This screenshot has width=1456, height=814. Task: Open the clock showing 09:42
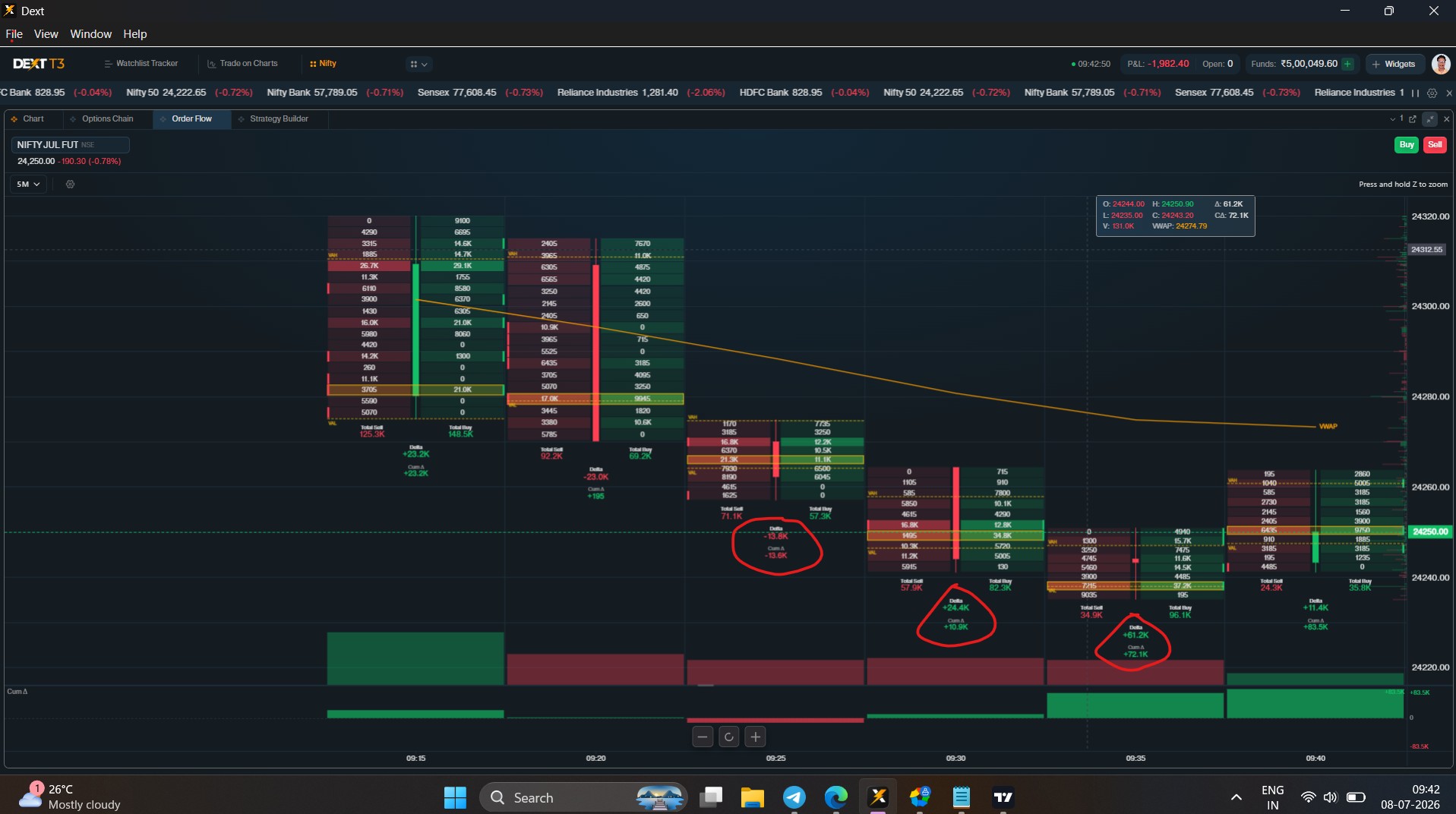tap(1410, 797)
